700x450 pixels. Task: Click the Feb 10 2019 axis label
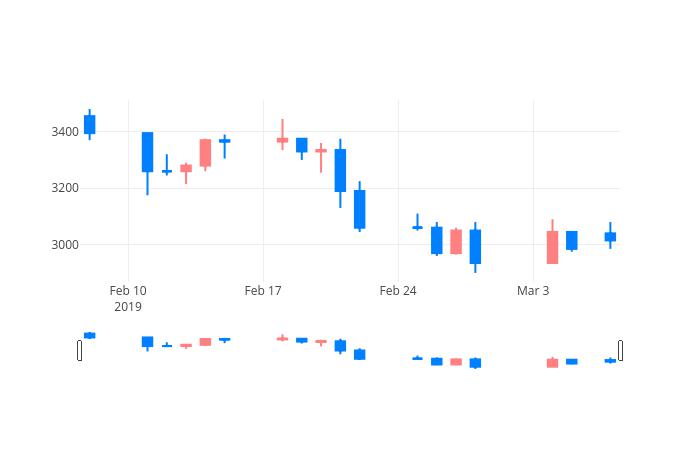(128, 299)
